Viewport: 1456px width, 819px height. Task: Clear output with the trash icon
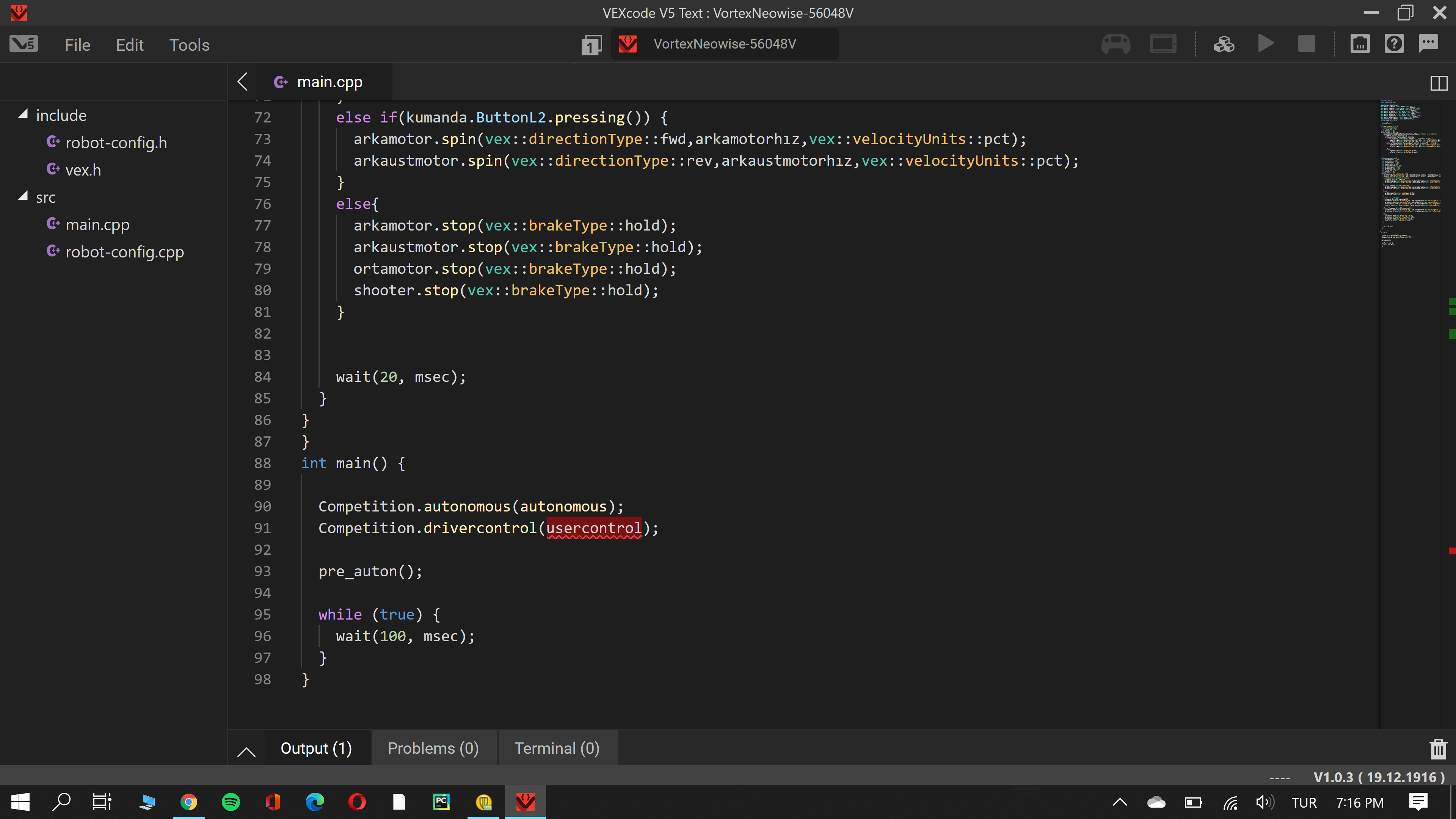pyautogui.click(x=1438, y=749)
